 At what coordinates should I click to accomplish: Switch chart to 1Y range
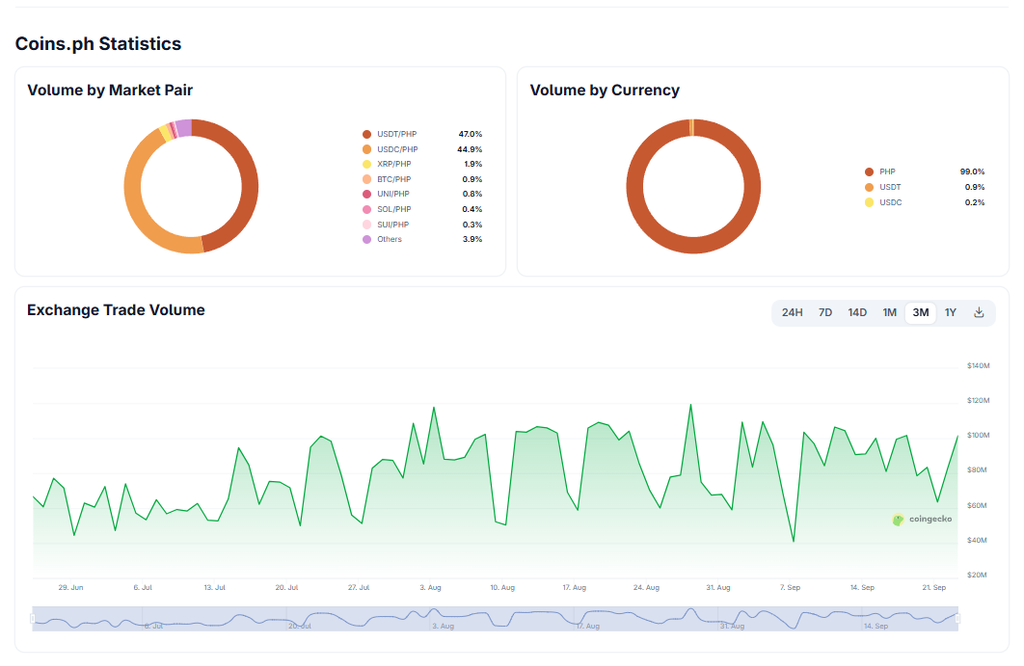tap(951, 313)
